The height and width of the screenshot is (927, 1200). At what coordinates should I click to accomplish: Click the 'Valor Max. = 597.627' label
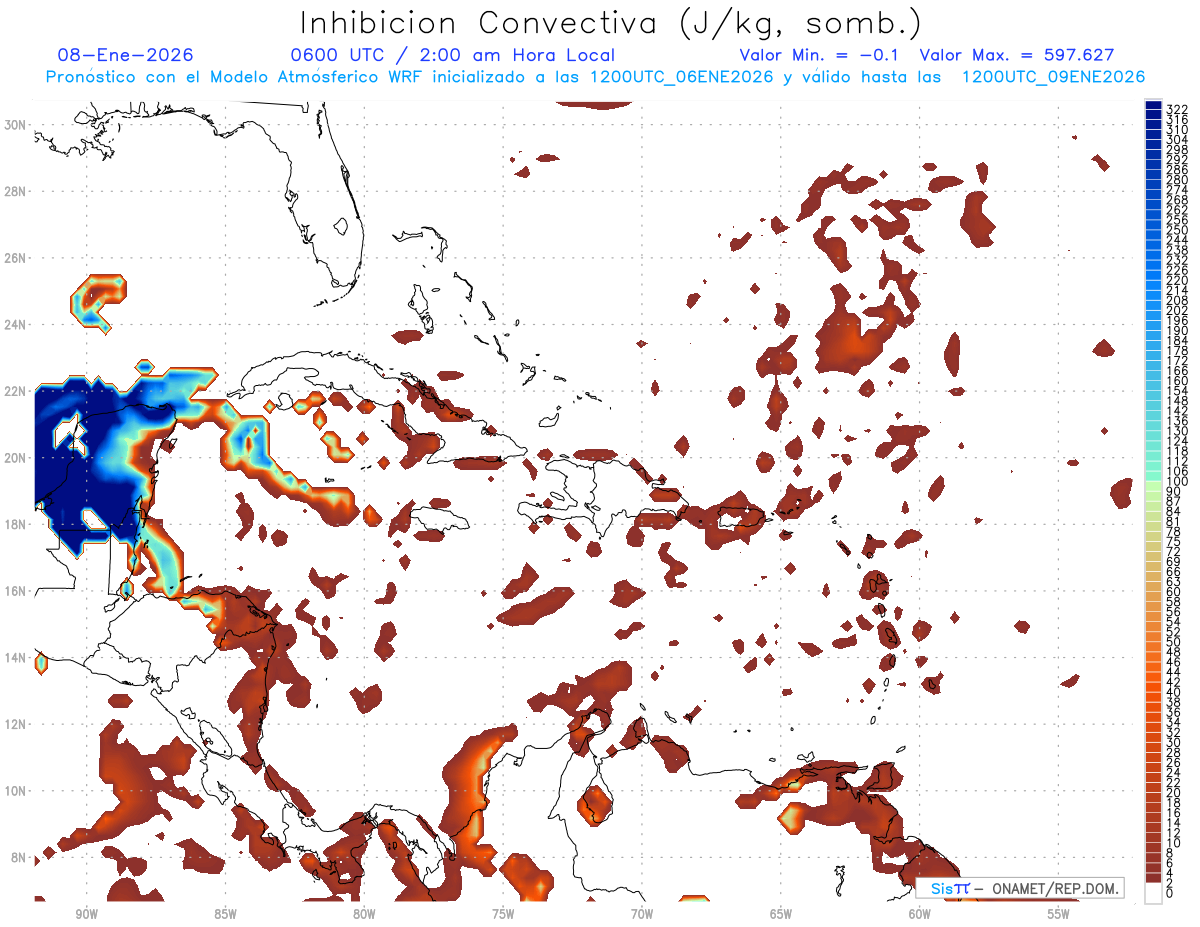tap(1017, 55)
